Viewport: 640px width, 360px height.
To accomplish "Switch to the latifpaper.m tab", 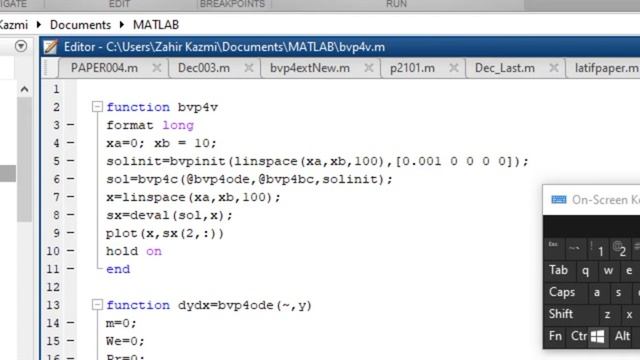I will [606, 68].
